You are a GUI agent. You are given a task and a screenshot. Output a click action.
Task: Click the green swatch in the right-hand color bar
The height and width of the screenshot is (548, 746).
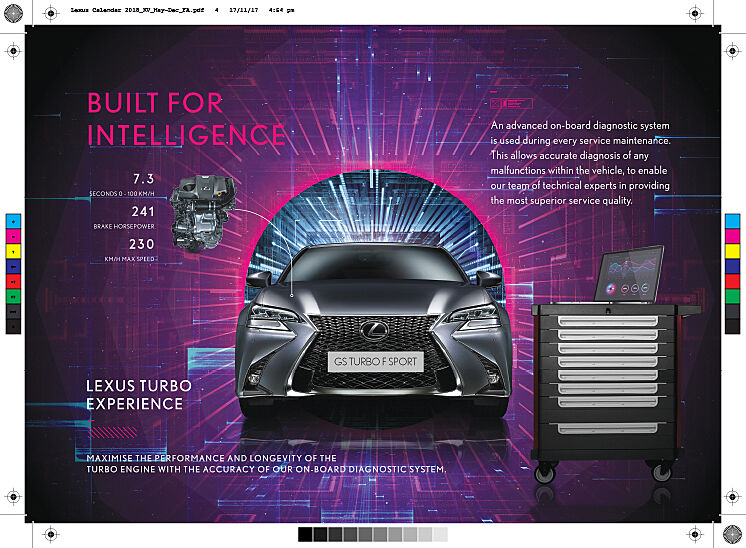click(732, 296)
